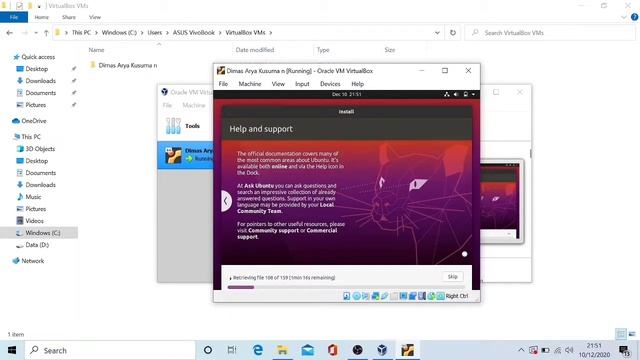
Task: Switch to the View ribbon tab in Explorer
Action: click(95, 17)
